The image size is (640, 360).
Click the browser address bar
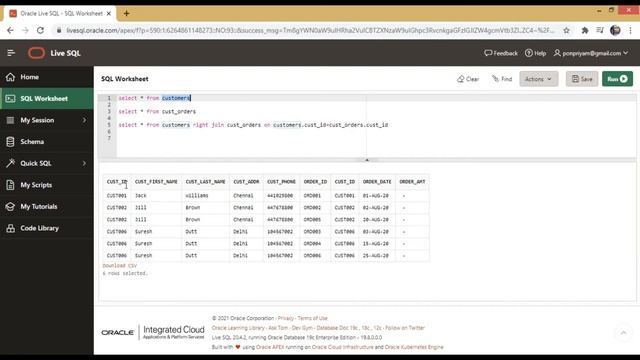[x=310, y=30]
